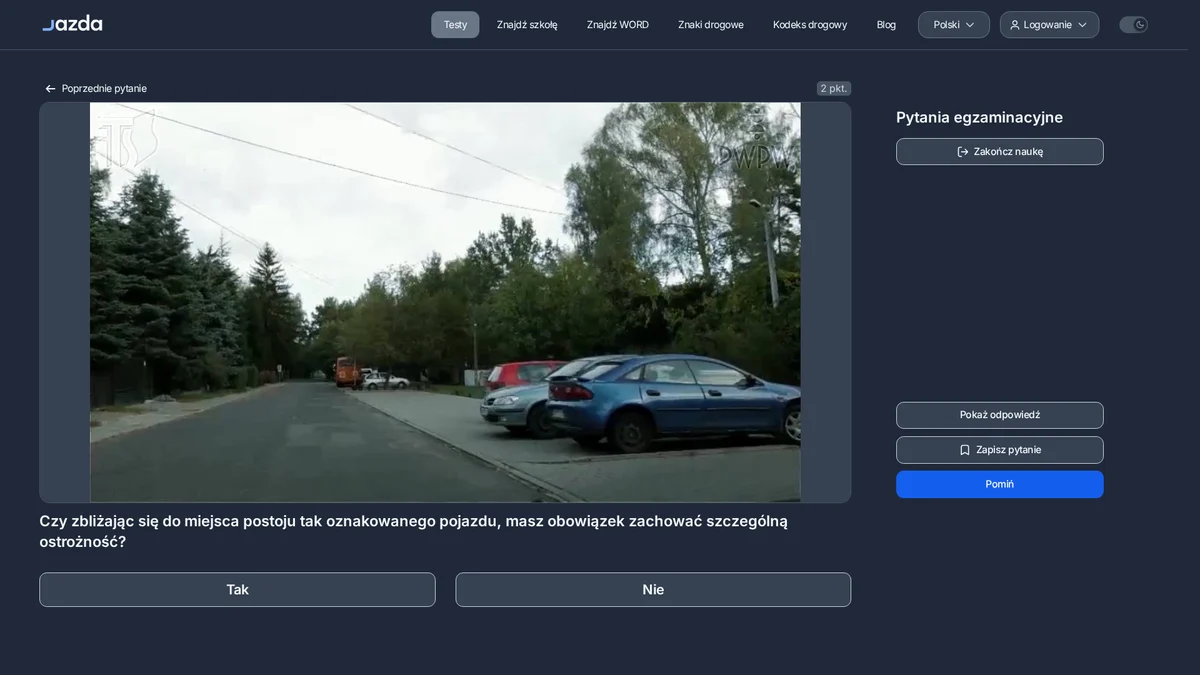Viewport: 1200px width, 675px height.
Task: Skip question with Pomiń button
Action: pos(1000,484)
